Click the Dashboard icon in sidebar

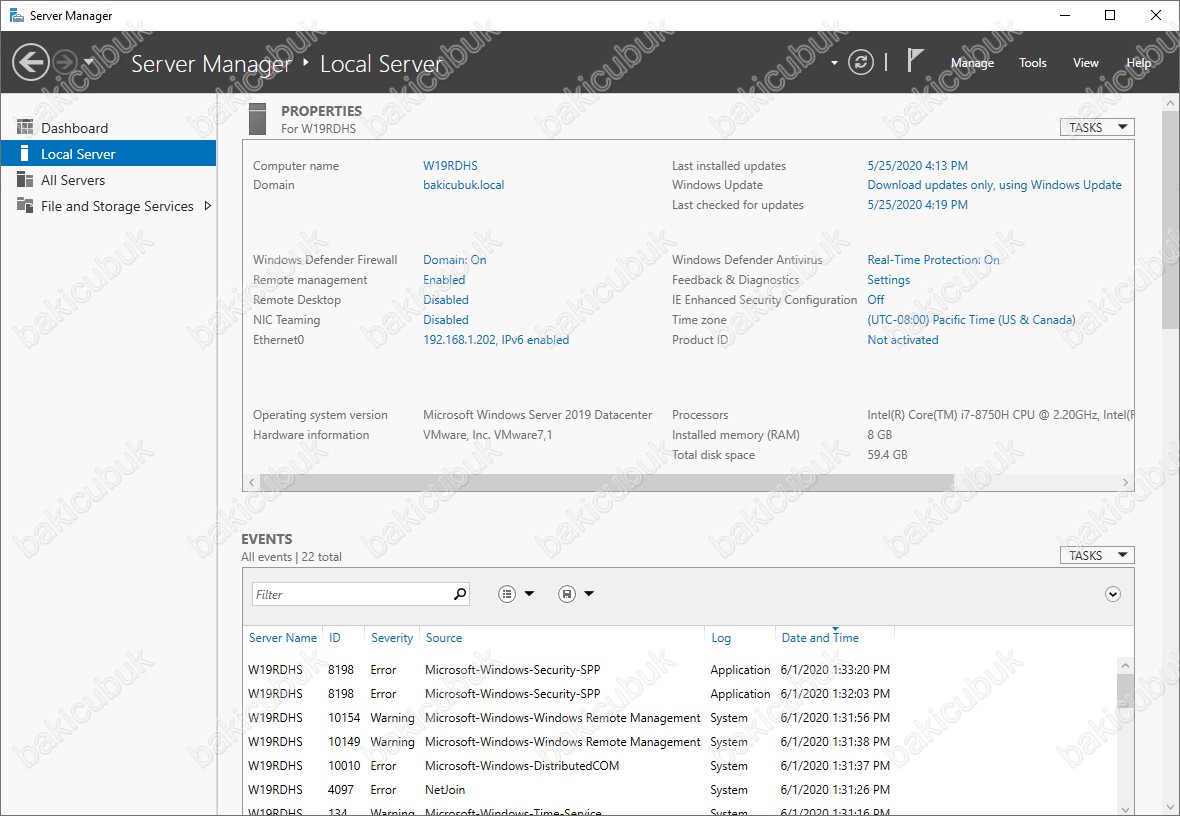tap(25, 126)
